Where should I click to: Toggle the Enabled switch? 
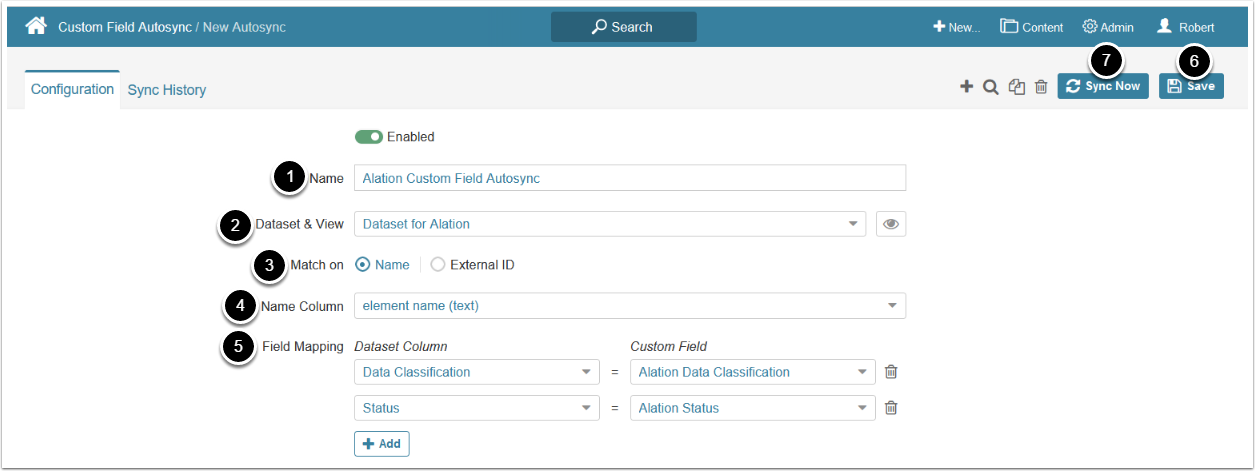pos(369,137)
